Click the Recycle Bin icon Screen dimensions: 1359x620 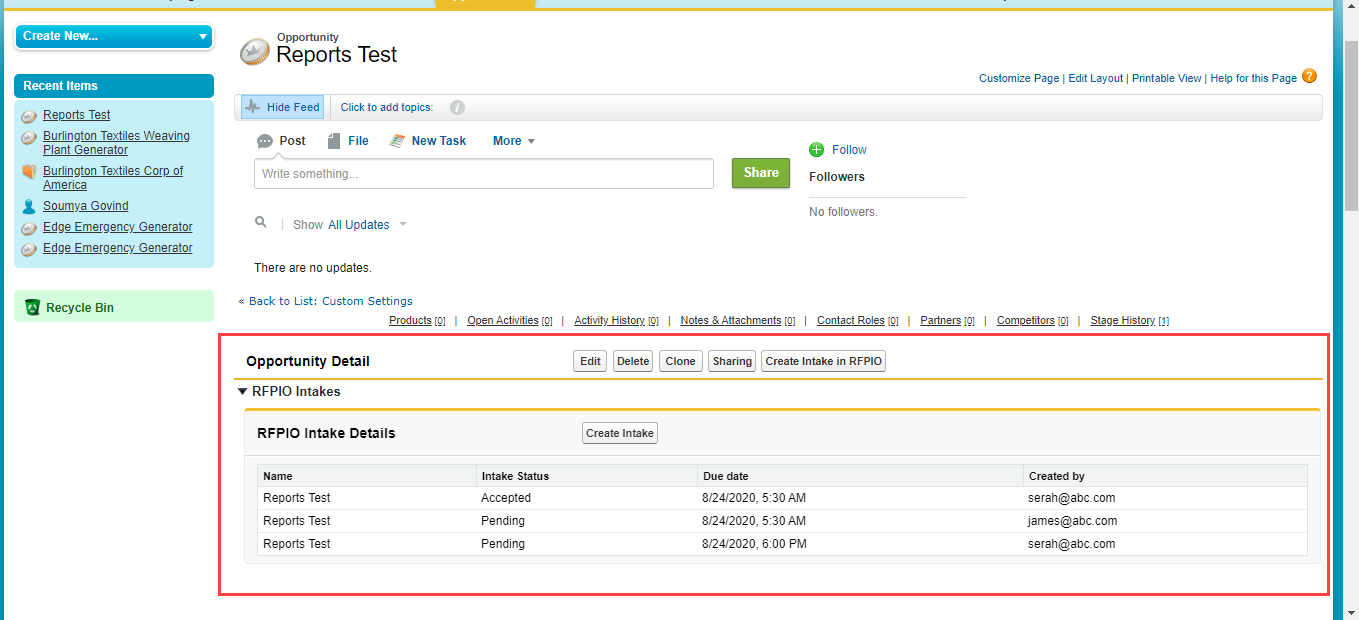[x=32, y=308]
